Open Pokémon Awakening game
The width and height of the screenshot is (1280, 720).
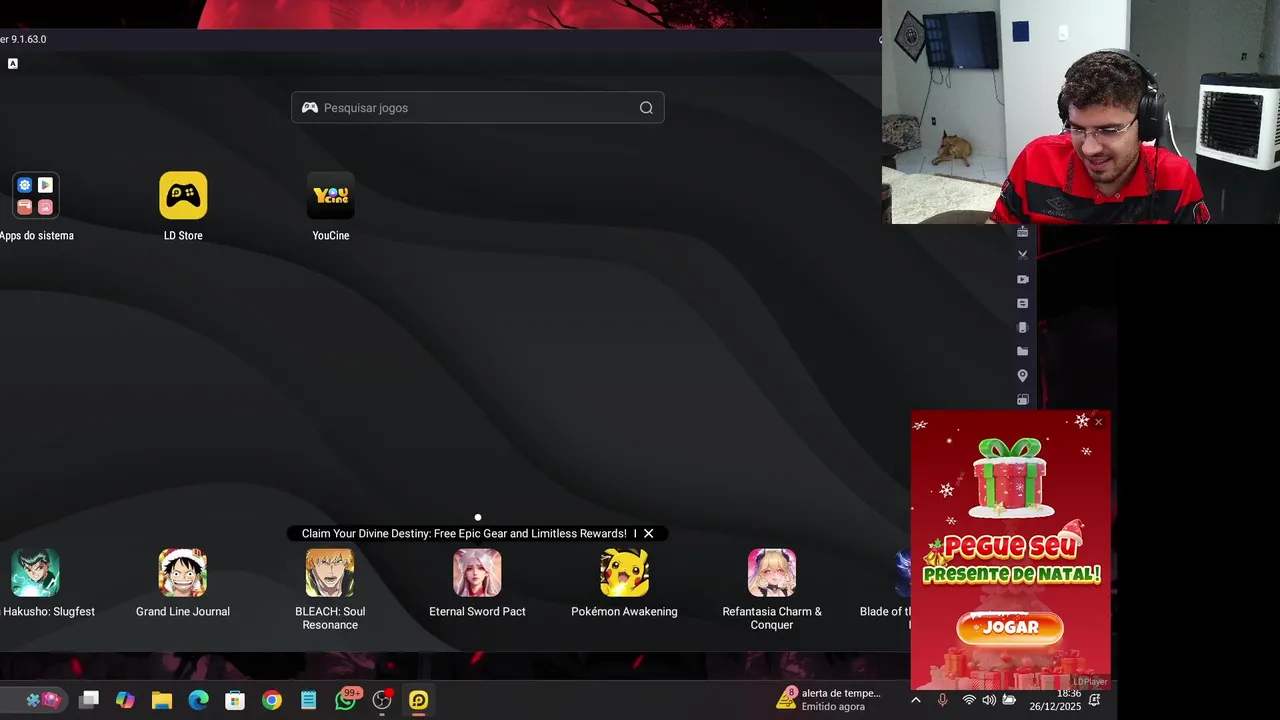coord(624,573)
